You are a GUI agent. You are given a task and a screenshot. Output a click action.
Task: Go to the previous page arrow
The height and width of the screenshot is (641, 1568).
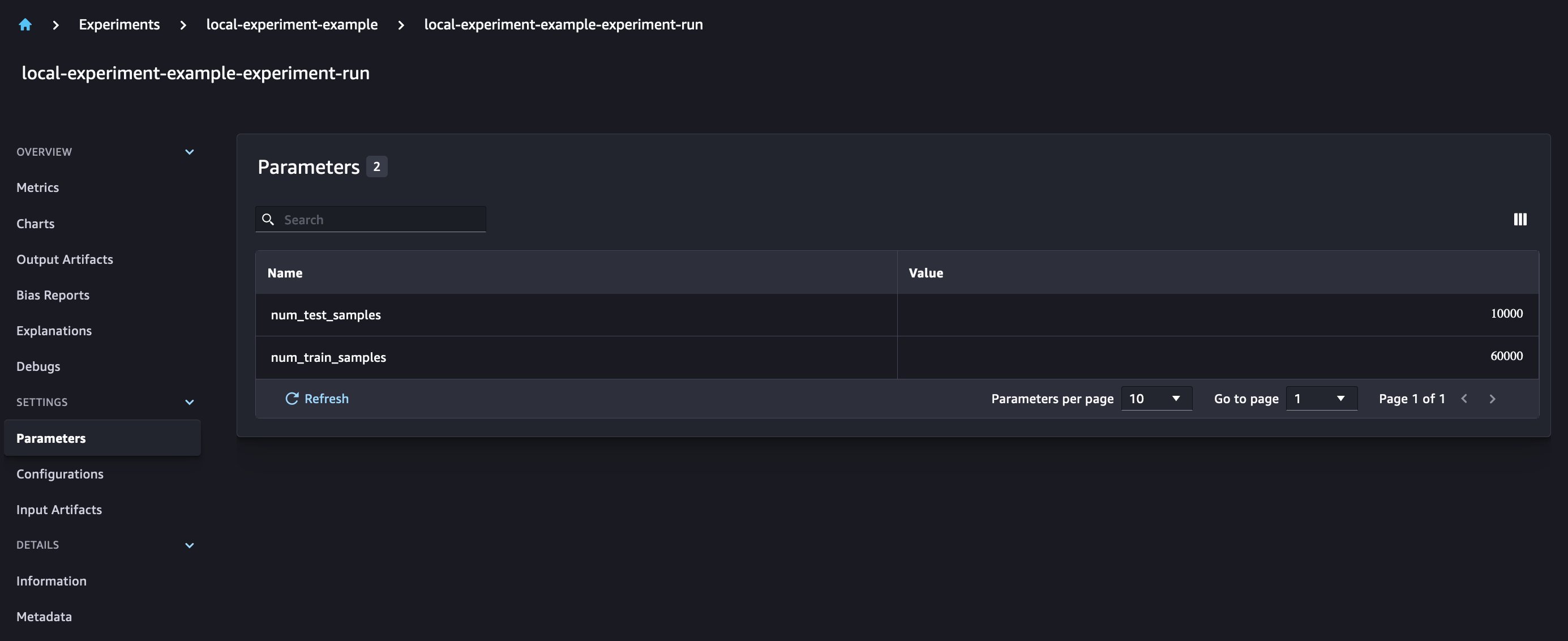pos(1464,399)
